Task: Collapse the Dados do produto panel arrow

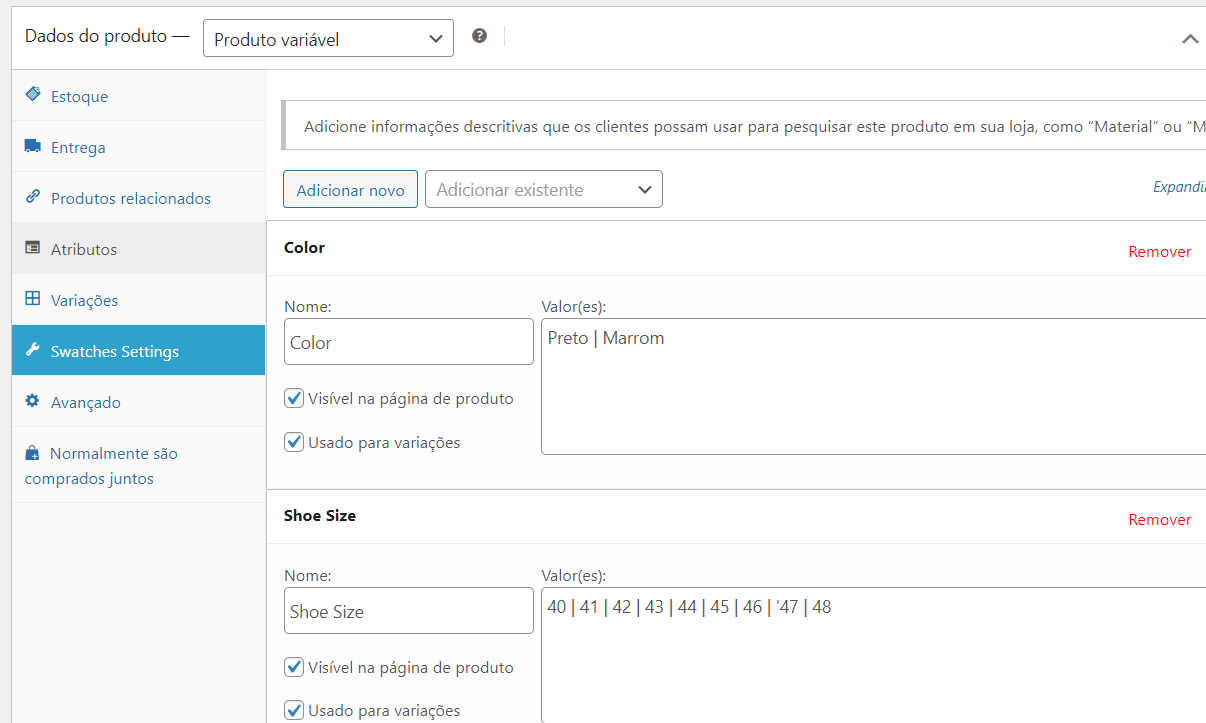Action: pyautogui.click(x=1190, y=38)
